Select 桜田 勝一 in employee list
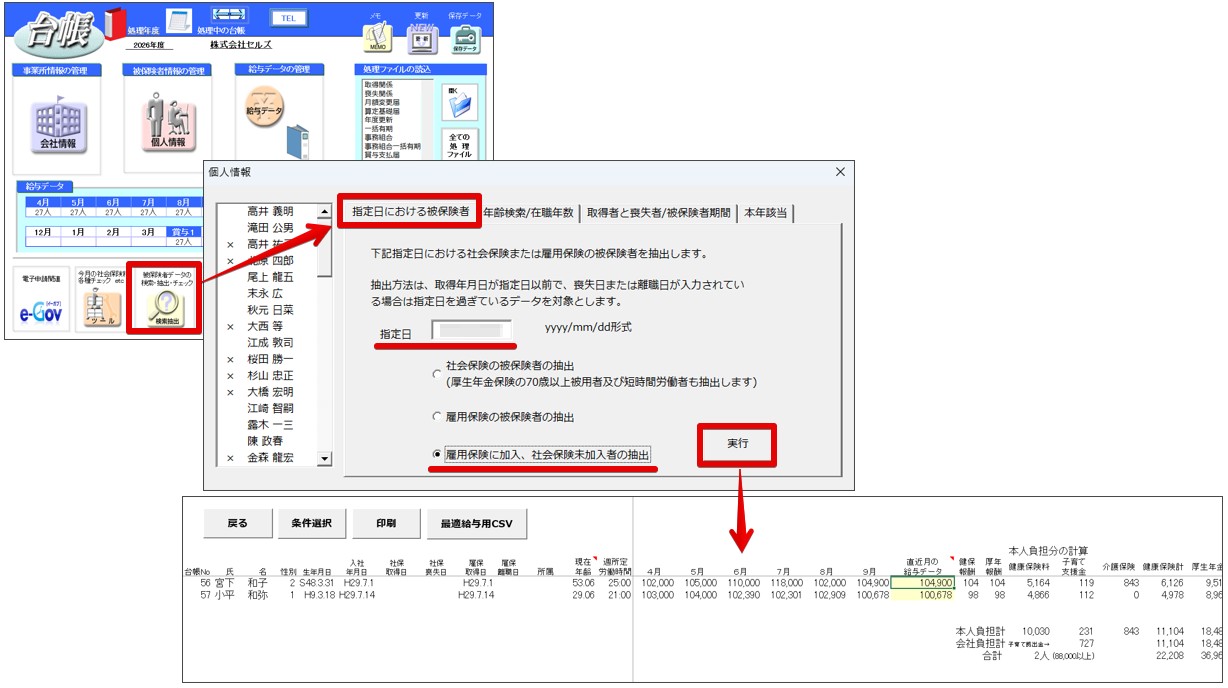This screenshot has width=1228, height=688. (271, 359)
